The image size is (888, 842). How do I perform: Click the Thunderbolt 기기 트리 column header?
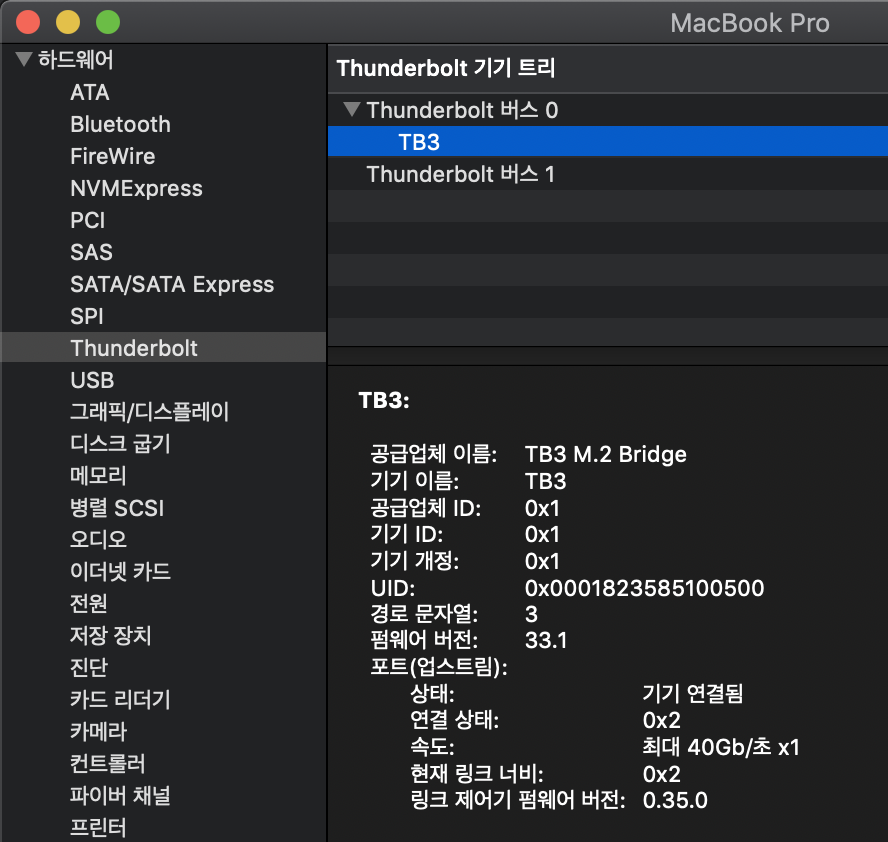[608, 69]
